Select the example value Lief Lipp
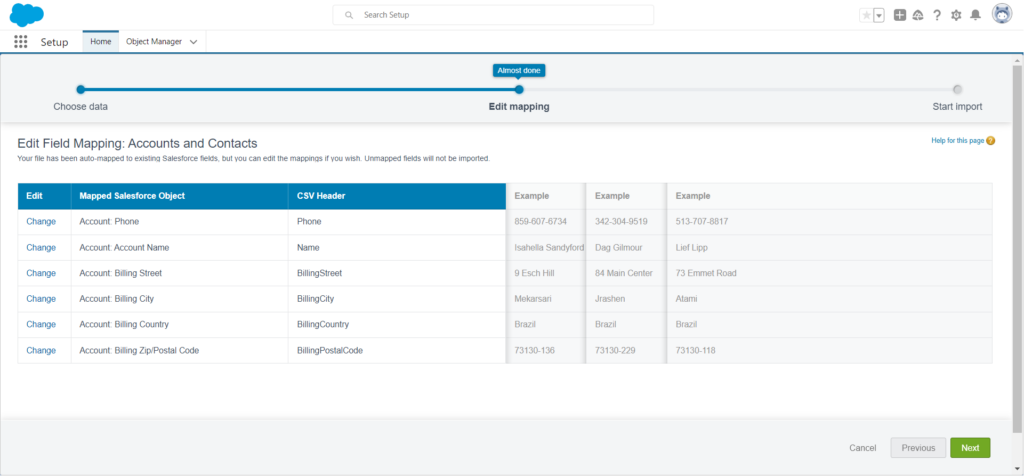 tap(692, 247)
